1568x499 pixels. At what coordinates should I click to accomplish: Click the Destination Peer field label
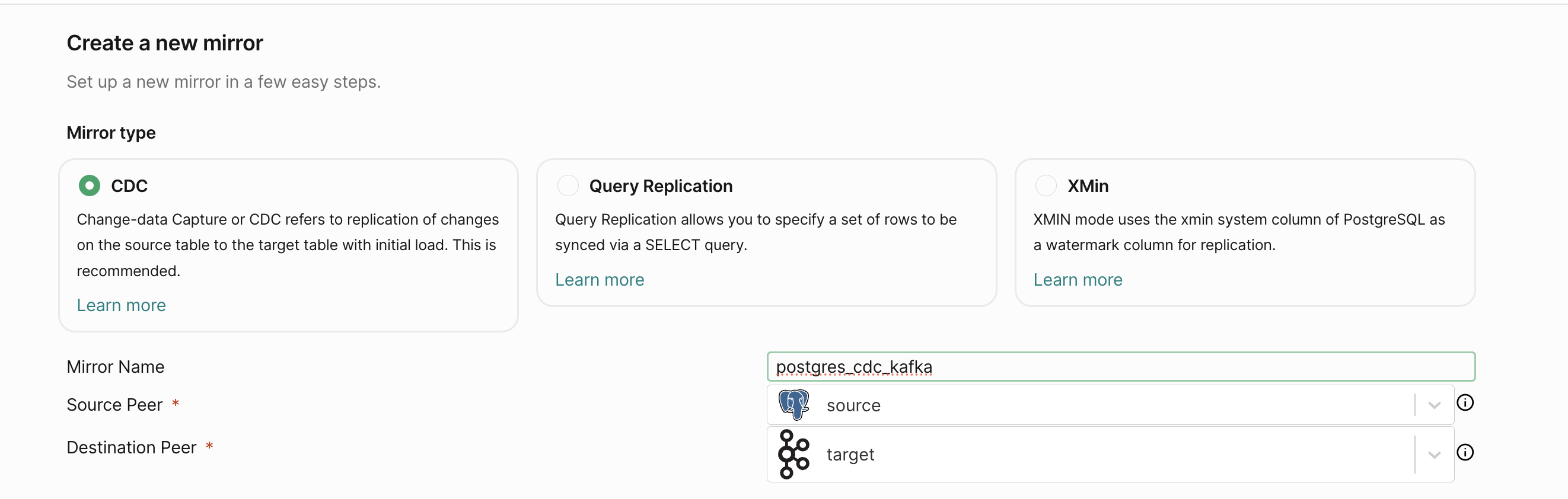coord(132,447)
